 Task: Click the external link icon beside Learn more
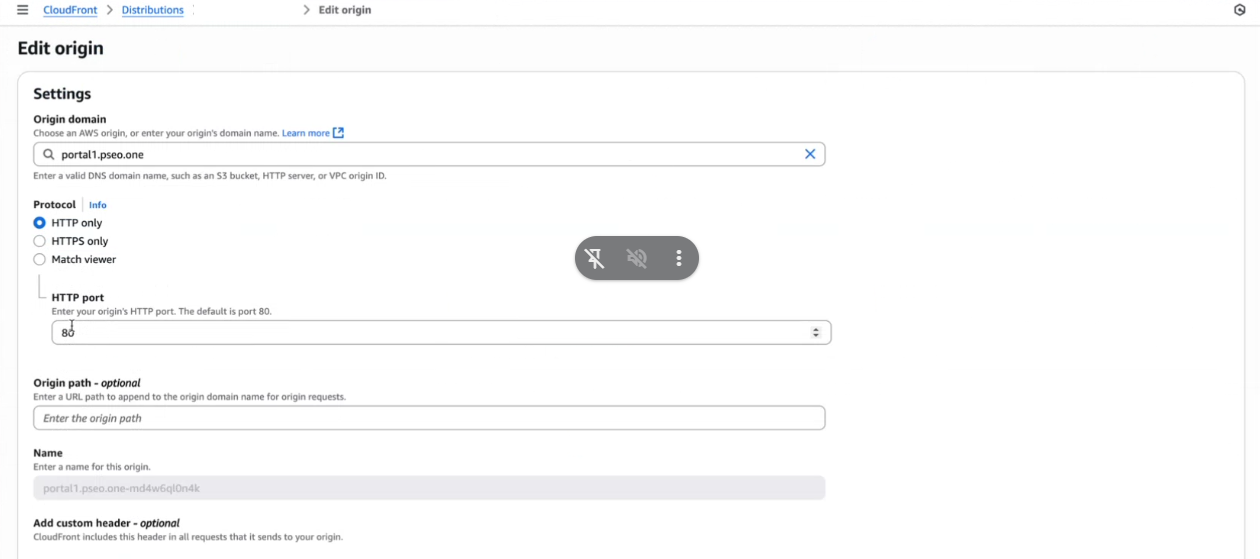(338, 133)
